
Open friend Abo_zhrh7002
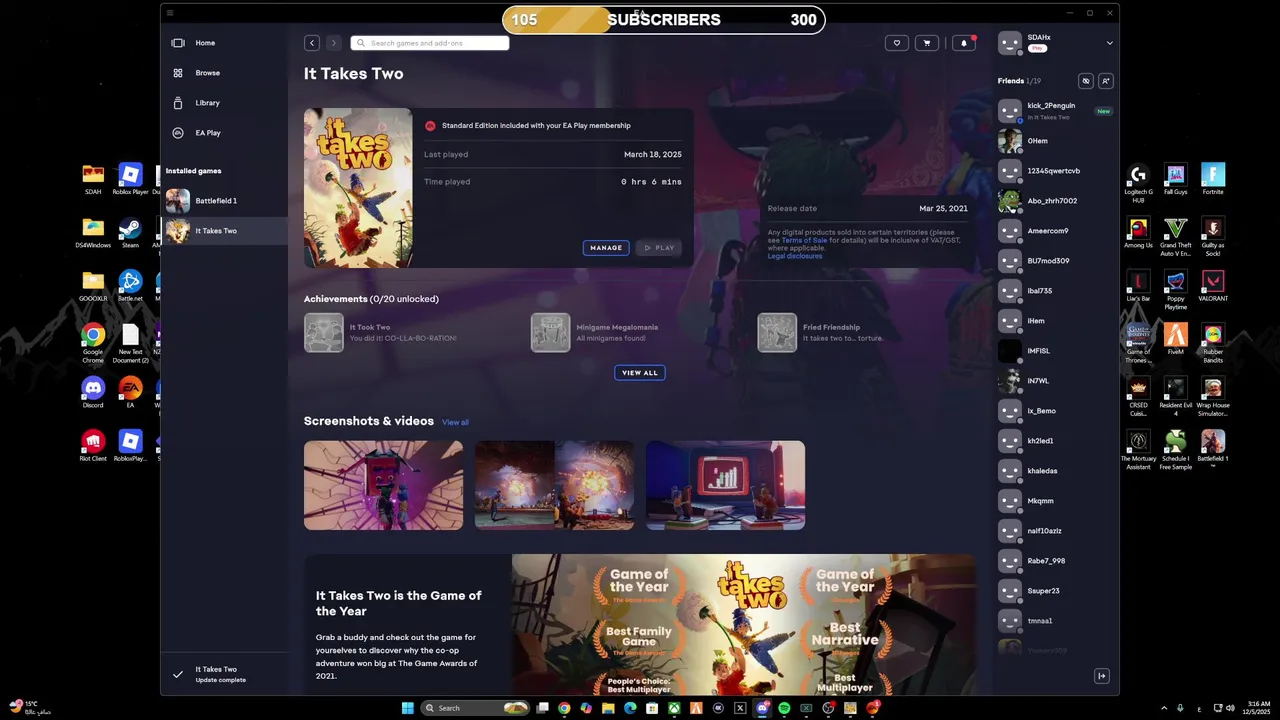pos(1055,201)
